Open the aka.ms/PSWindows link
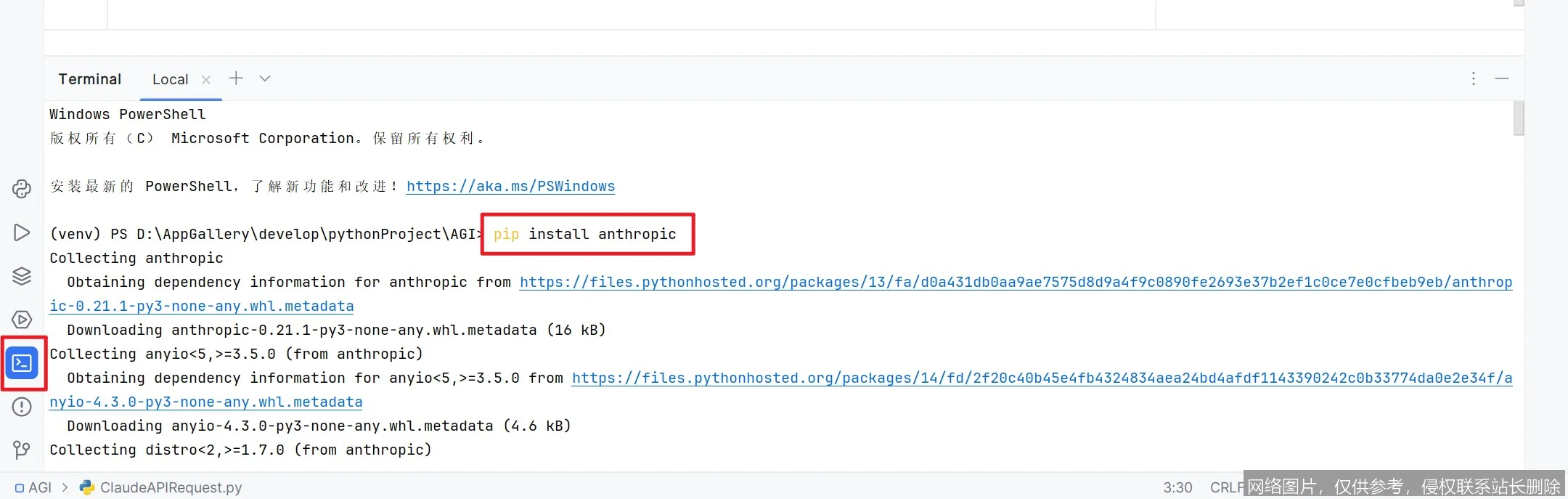Viewport: 1568px width, 499px height. 510,187
